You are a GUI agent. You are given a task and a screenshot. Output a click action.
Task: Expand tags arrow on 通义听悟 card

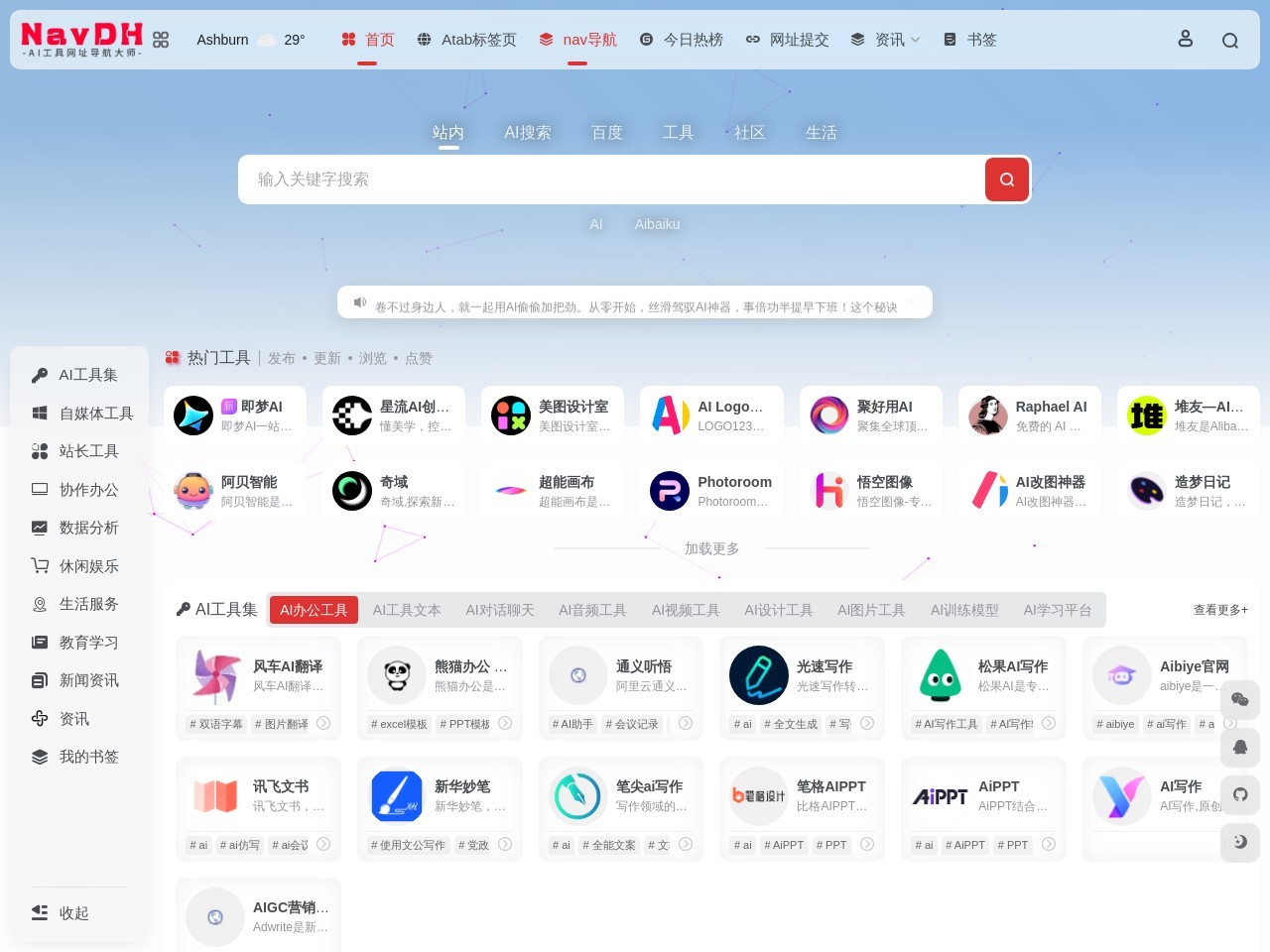[x=686, y=723]
